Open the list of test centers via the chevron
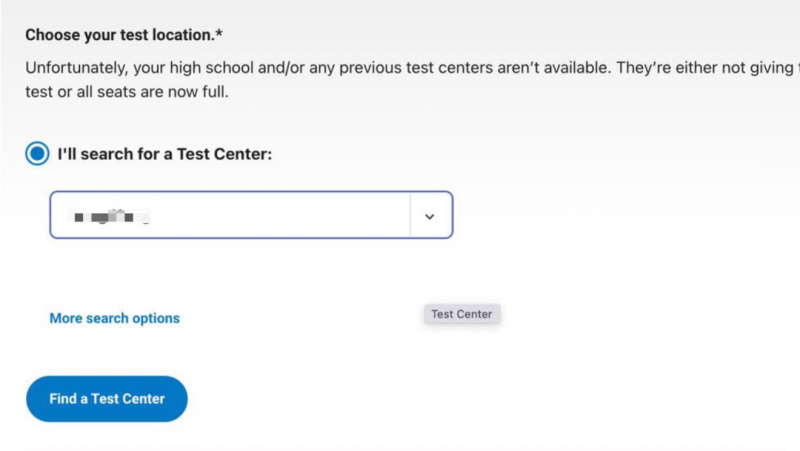Image resolution: width=800 pixels, height=451 pixels. coord(430,216)
